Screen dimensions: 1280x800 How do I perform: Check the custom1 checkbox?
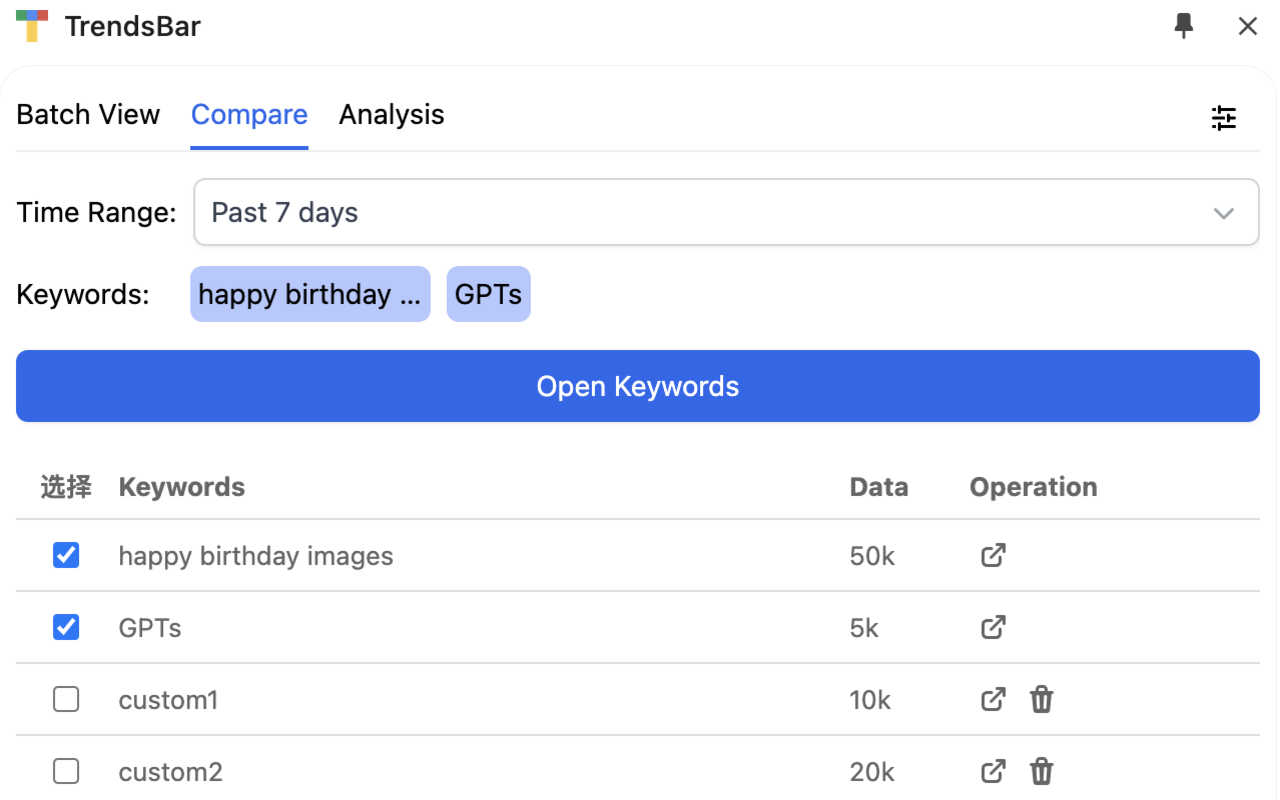[66, 699]
